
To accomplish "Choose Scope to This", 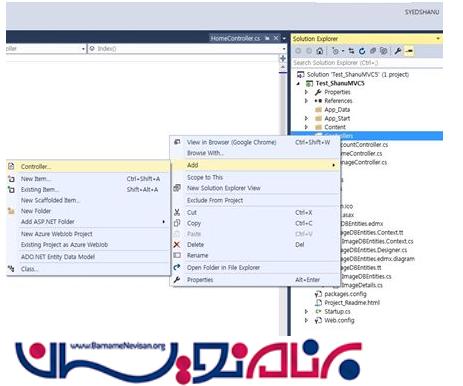I will point(255,177).
